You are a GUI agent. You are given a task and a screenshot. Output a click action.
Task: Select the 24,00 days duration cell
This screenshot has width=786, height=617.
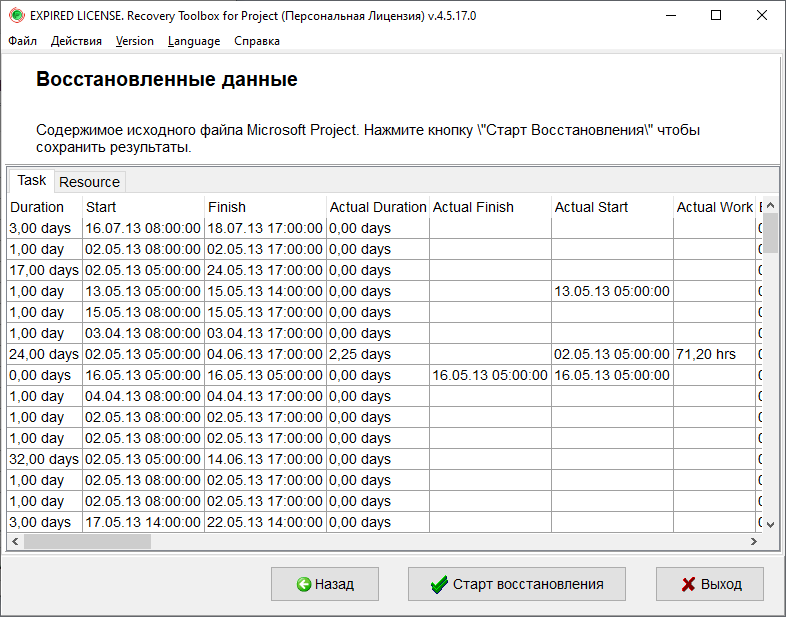point(45,354)
